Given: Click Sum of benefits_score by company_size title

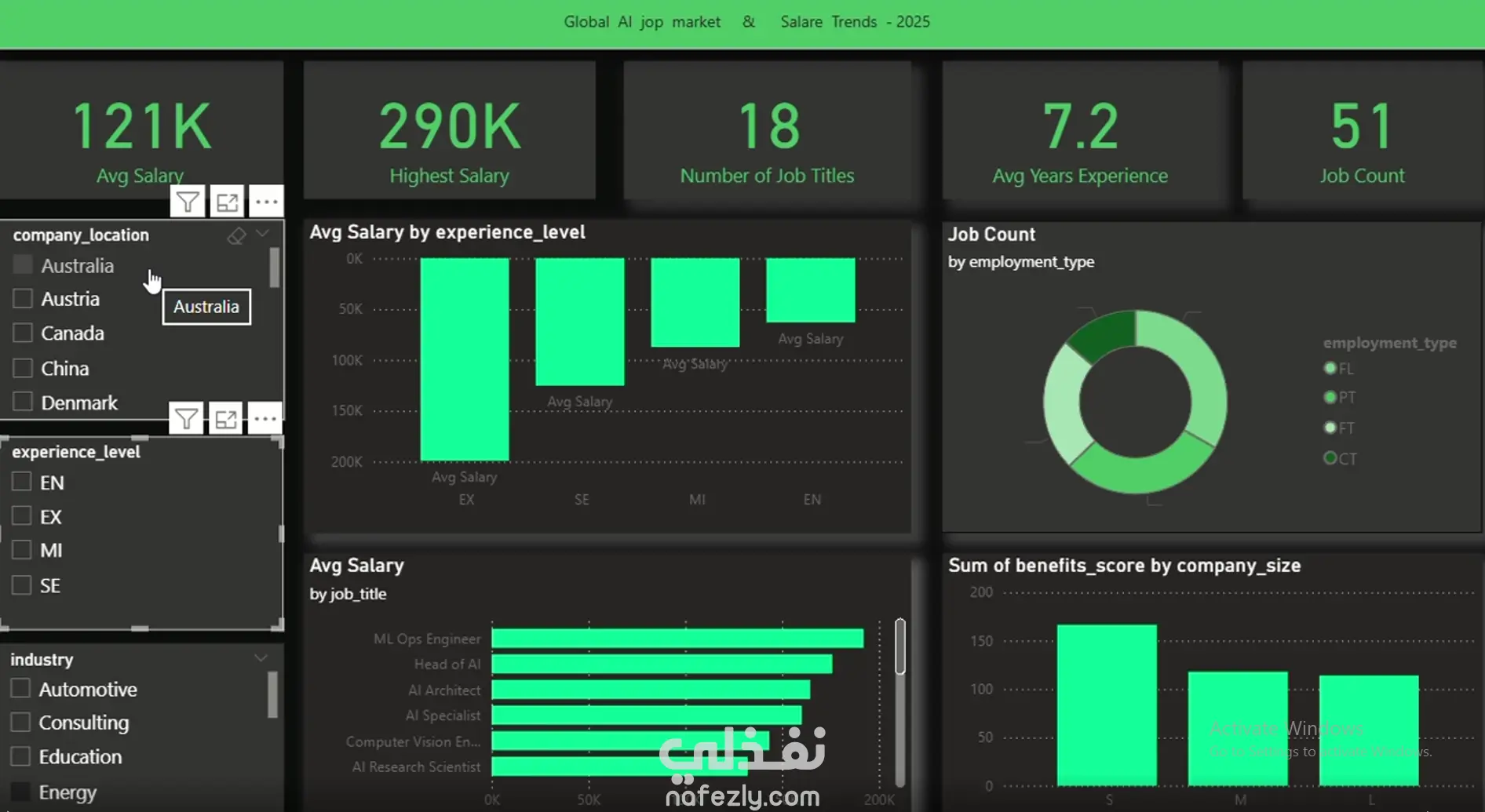Looking at the screenshot, I should click(x=1125, y=566).
